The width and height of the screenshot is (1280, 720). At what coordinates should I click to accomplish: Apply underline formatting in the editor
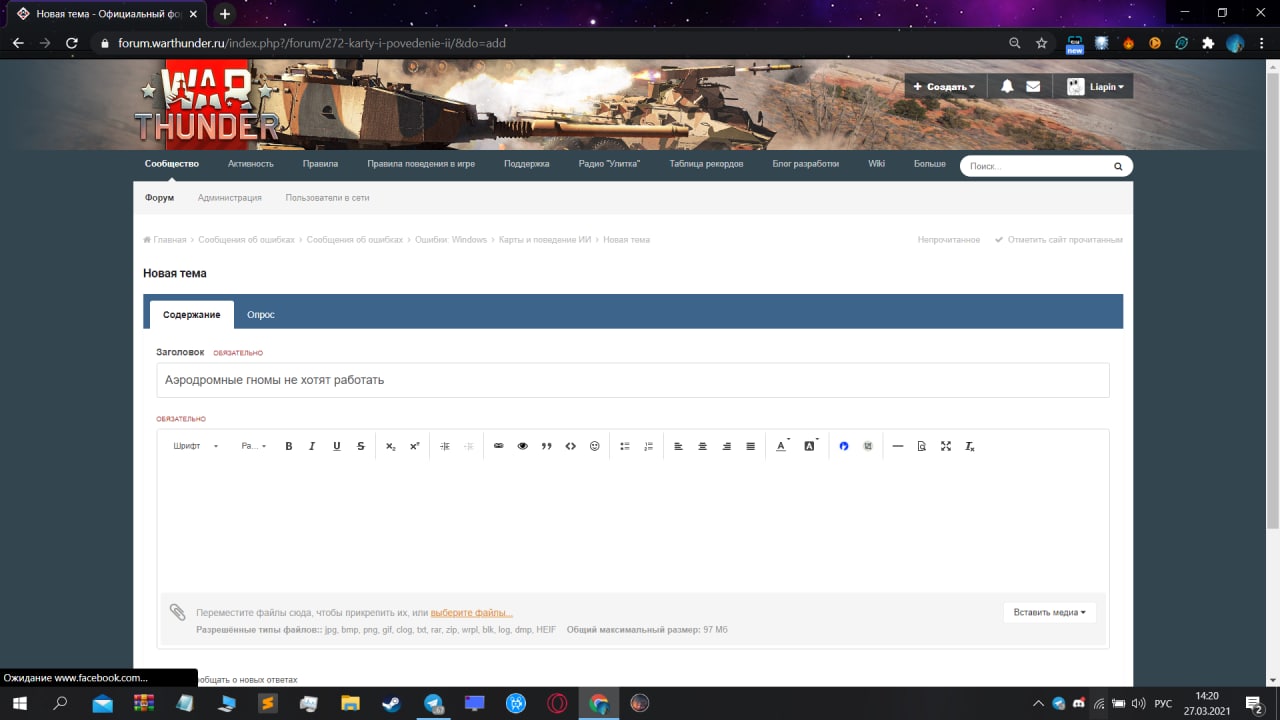[x=337, y=446]
